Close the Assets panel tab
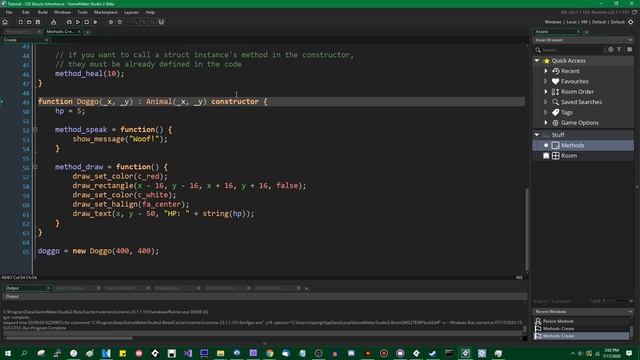 578,32
